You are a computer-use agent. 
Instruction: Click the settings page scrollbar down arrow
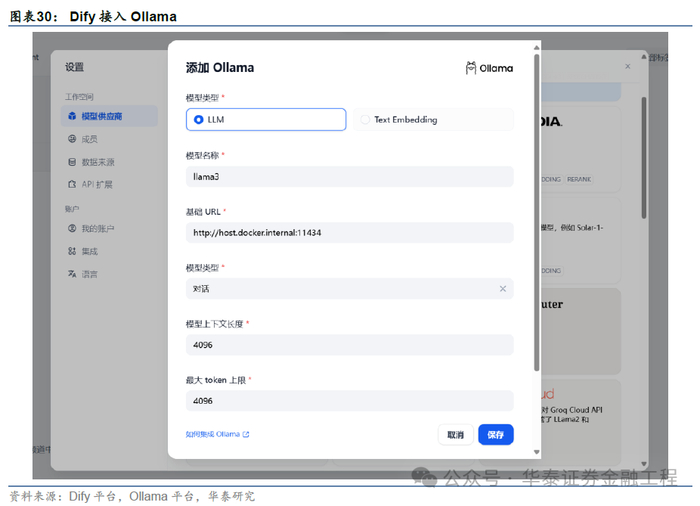point(644,464)
